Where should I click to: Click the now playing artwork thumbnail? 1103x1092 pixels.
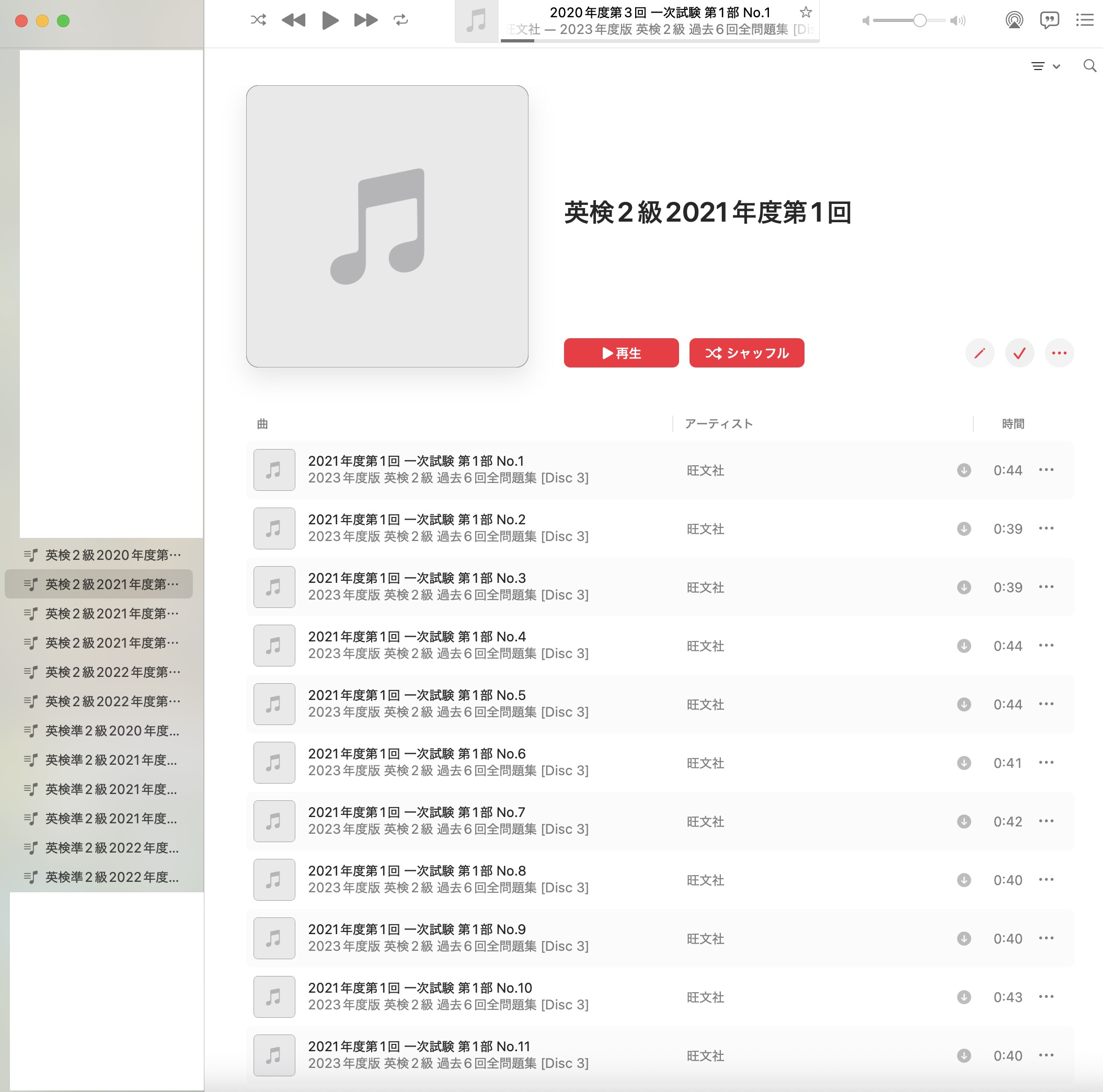pos(477,21)
